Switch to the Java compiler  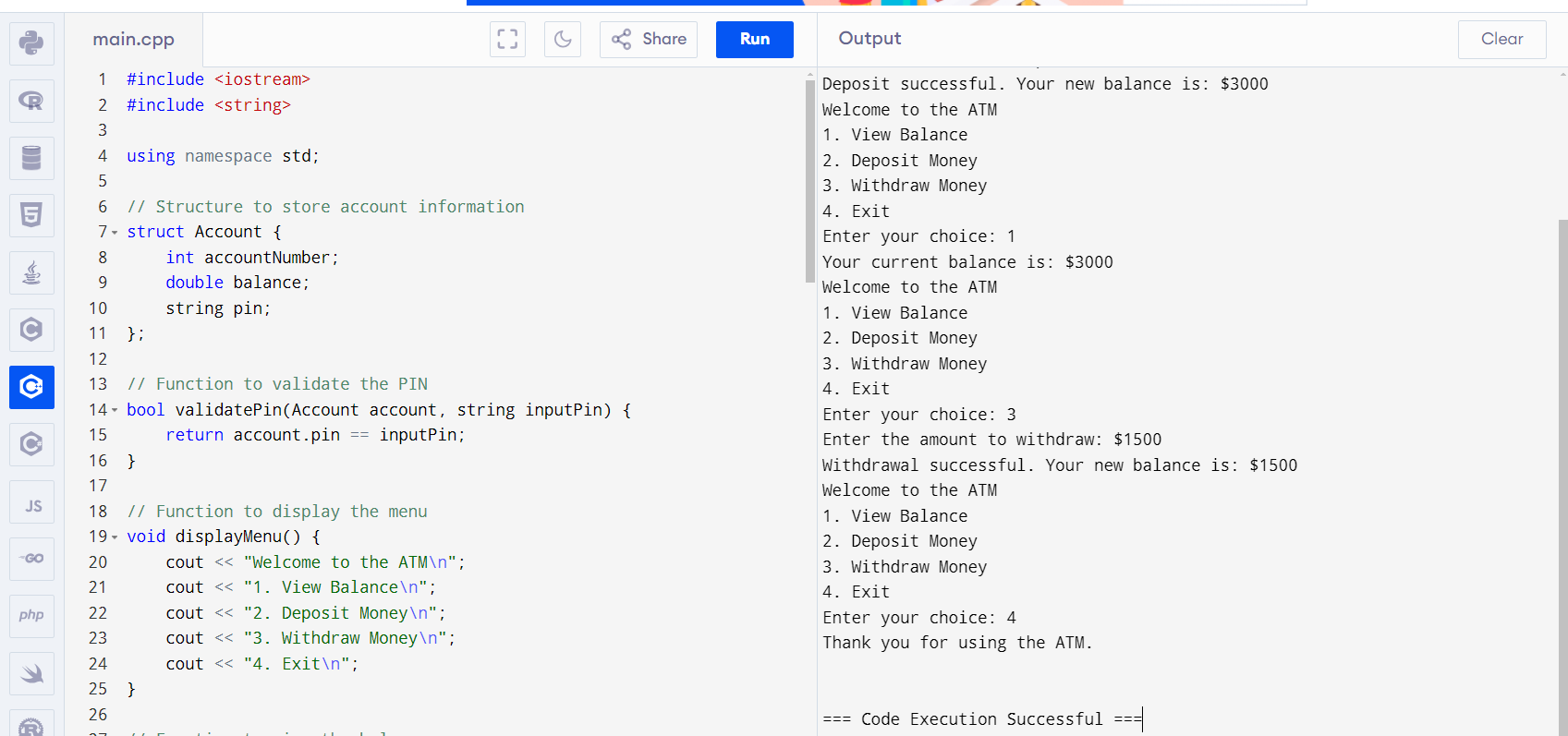coord(31,272)
